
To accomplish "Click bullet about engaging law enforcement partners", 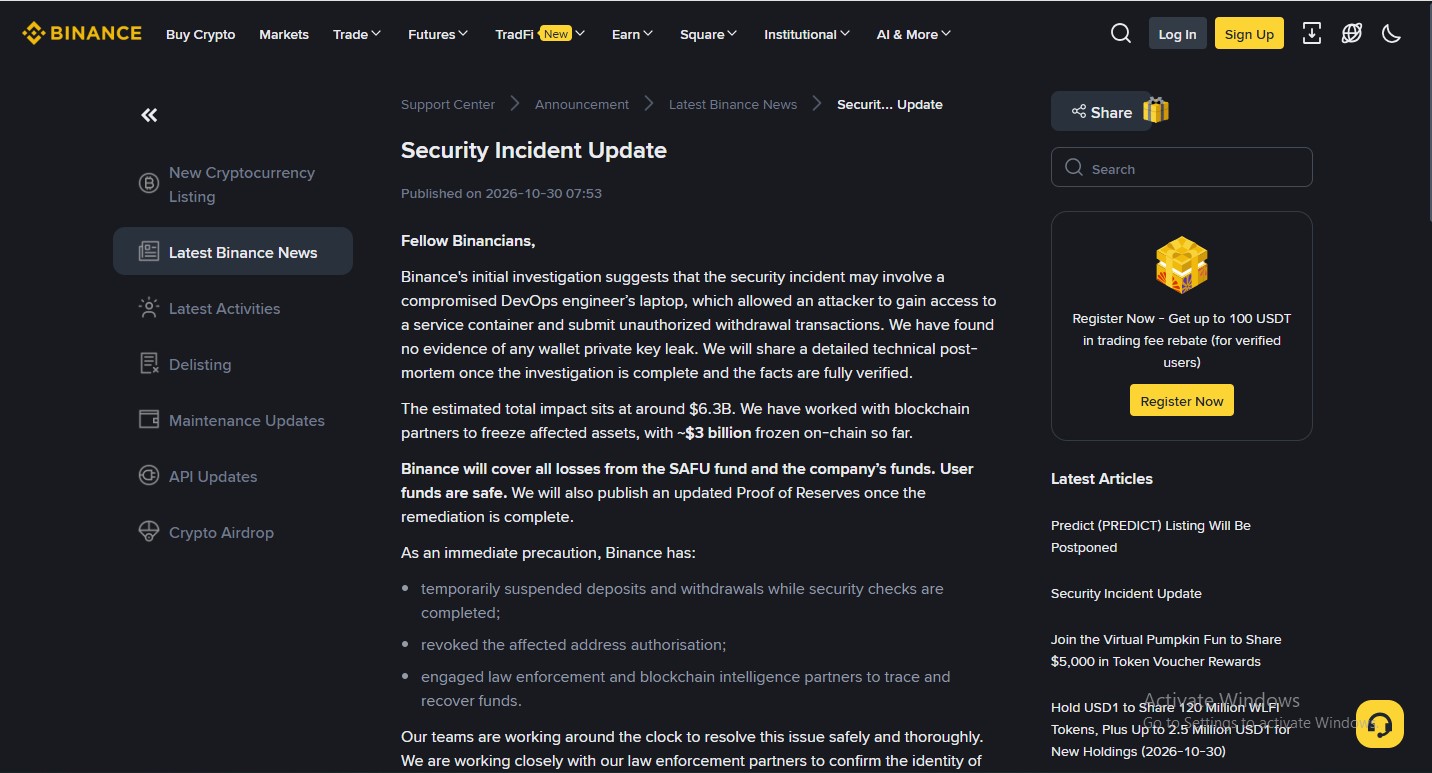I will coord(685,688).
